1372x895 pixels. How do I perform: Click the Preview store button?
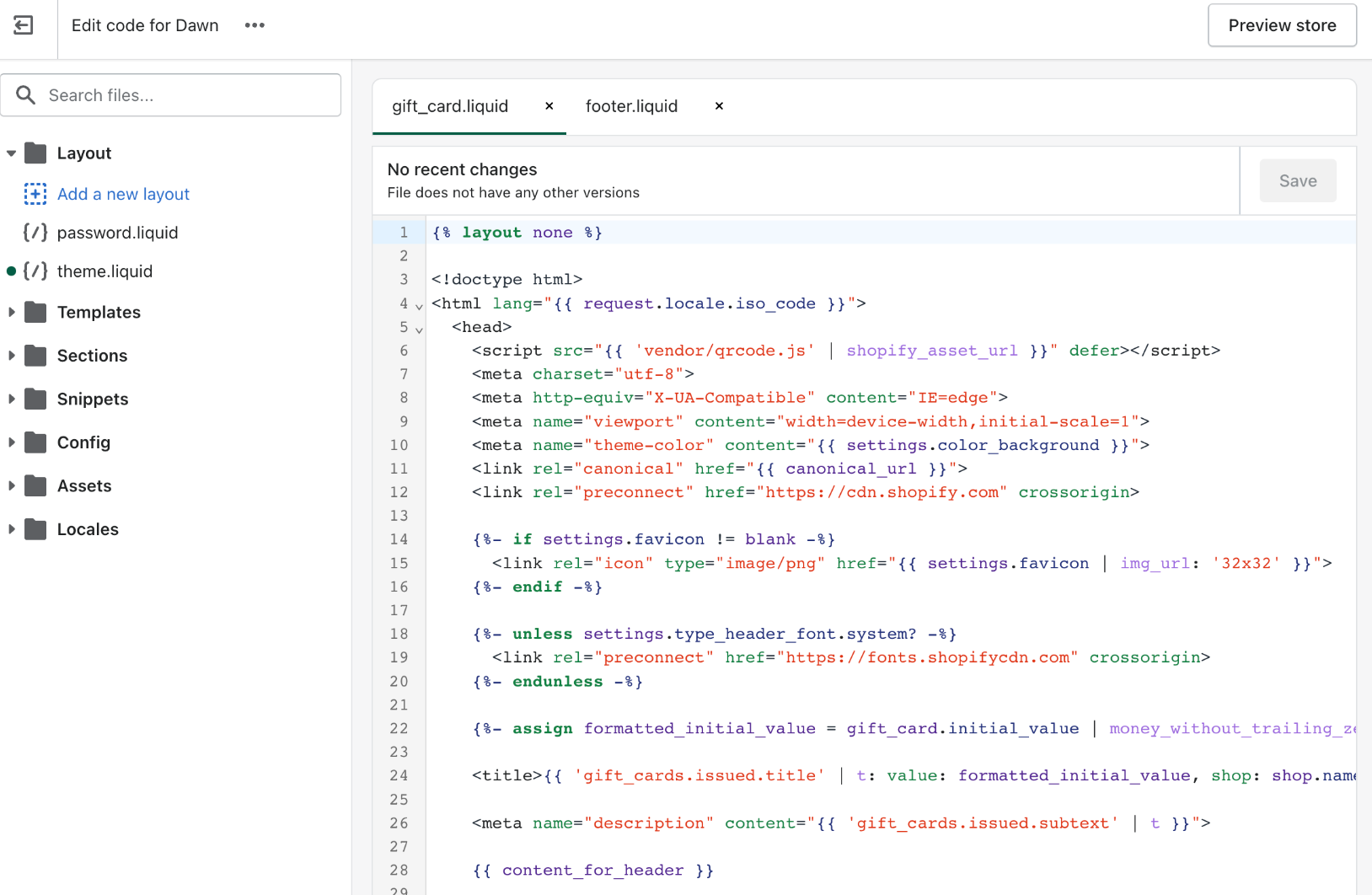1282,25
